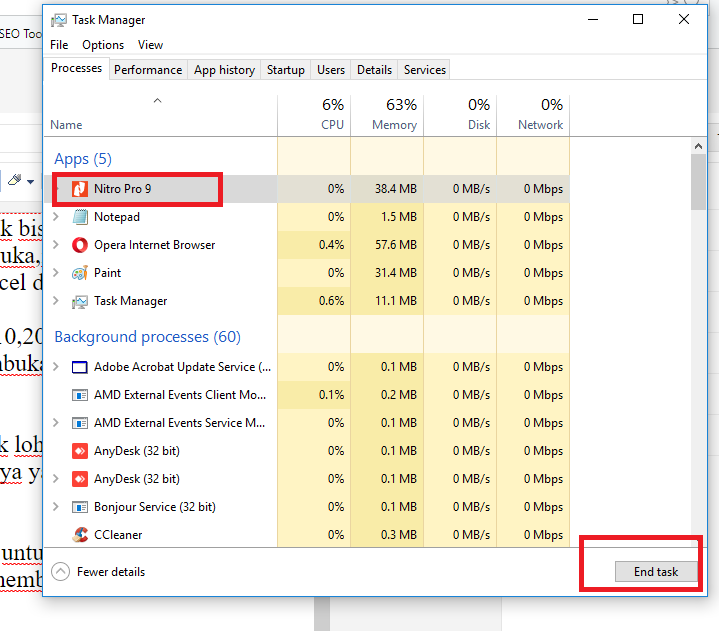Click Nitro Pro 9's 38.4 MB memory value
Viewport: 719px width, 631px height.
[396, 189]
